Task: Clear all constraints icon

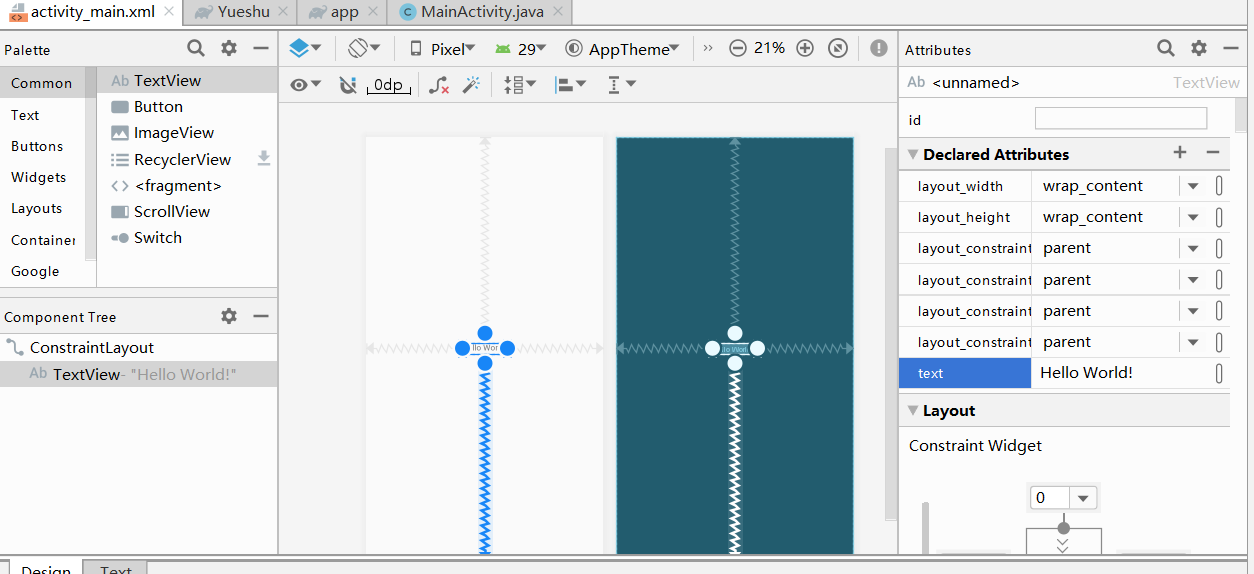Action: [x=438, y=85]
